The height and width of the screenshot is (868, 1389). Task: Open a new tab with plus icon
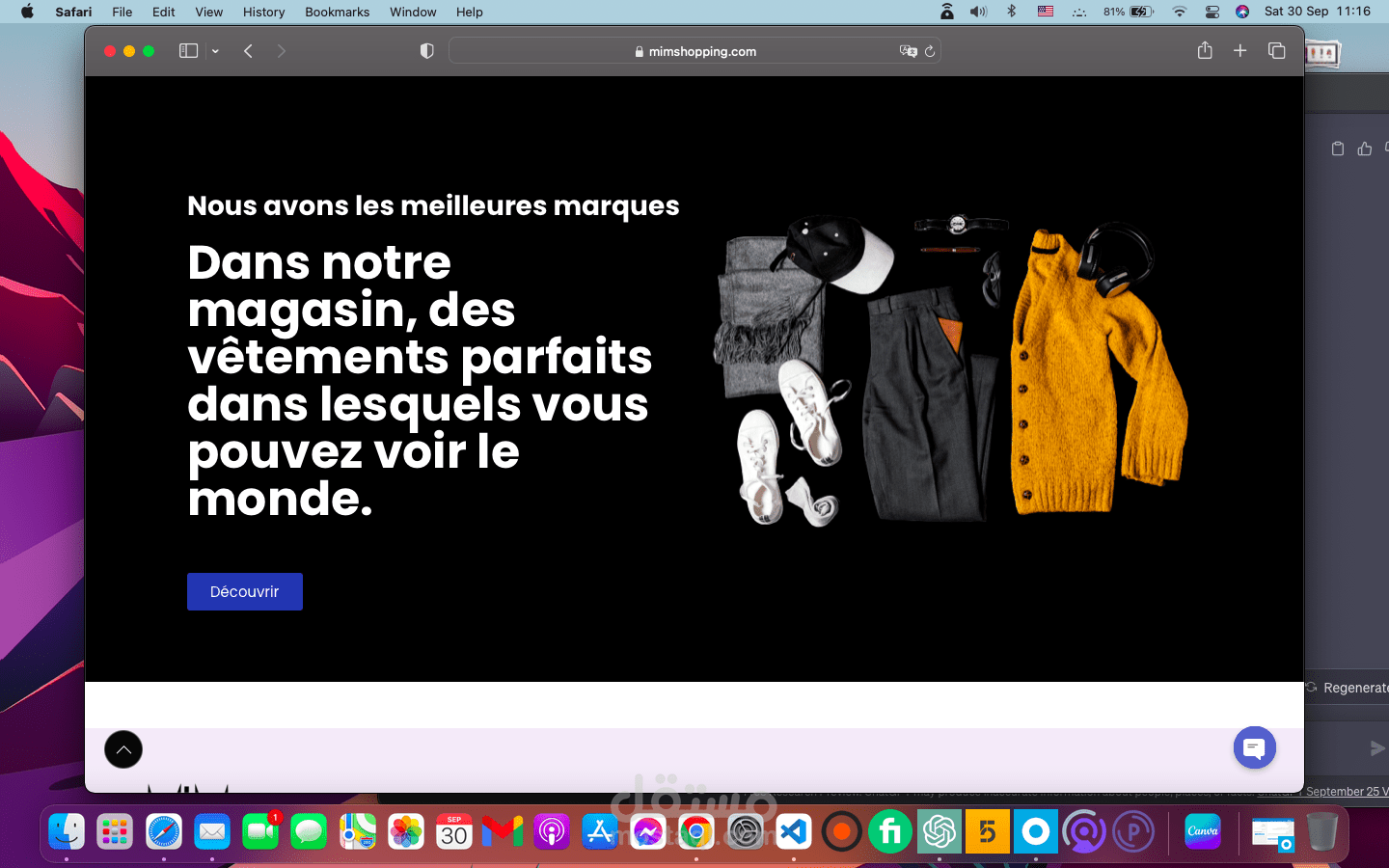pyautogui.click(x=1240, y=50)
